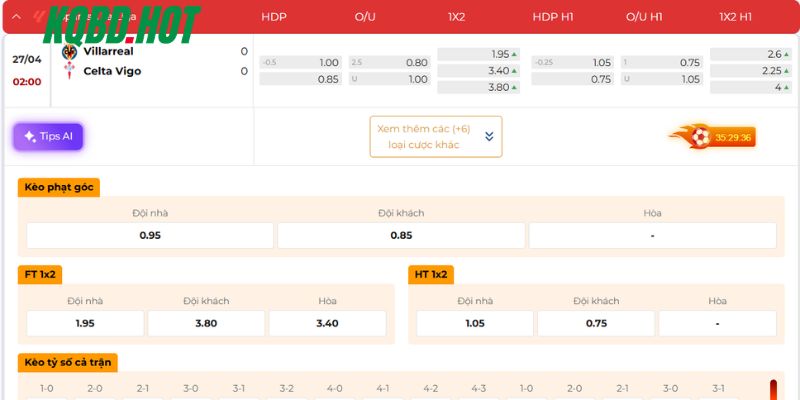Select HT 1x2 Đội nhà 1.05
800x400 pixels.
pos(475,323)
